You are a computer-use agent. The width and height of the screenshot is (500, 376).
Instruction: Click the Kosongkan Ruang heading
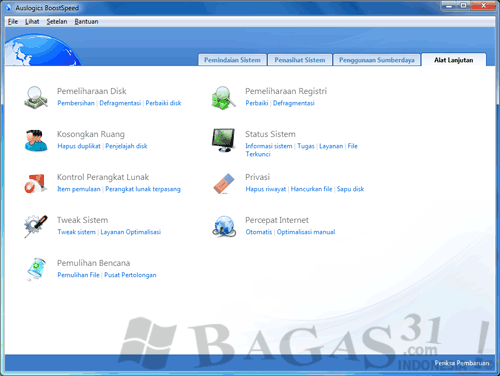[91, 134]
